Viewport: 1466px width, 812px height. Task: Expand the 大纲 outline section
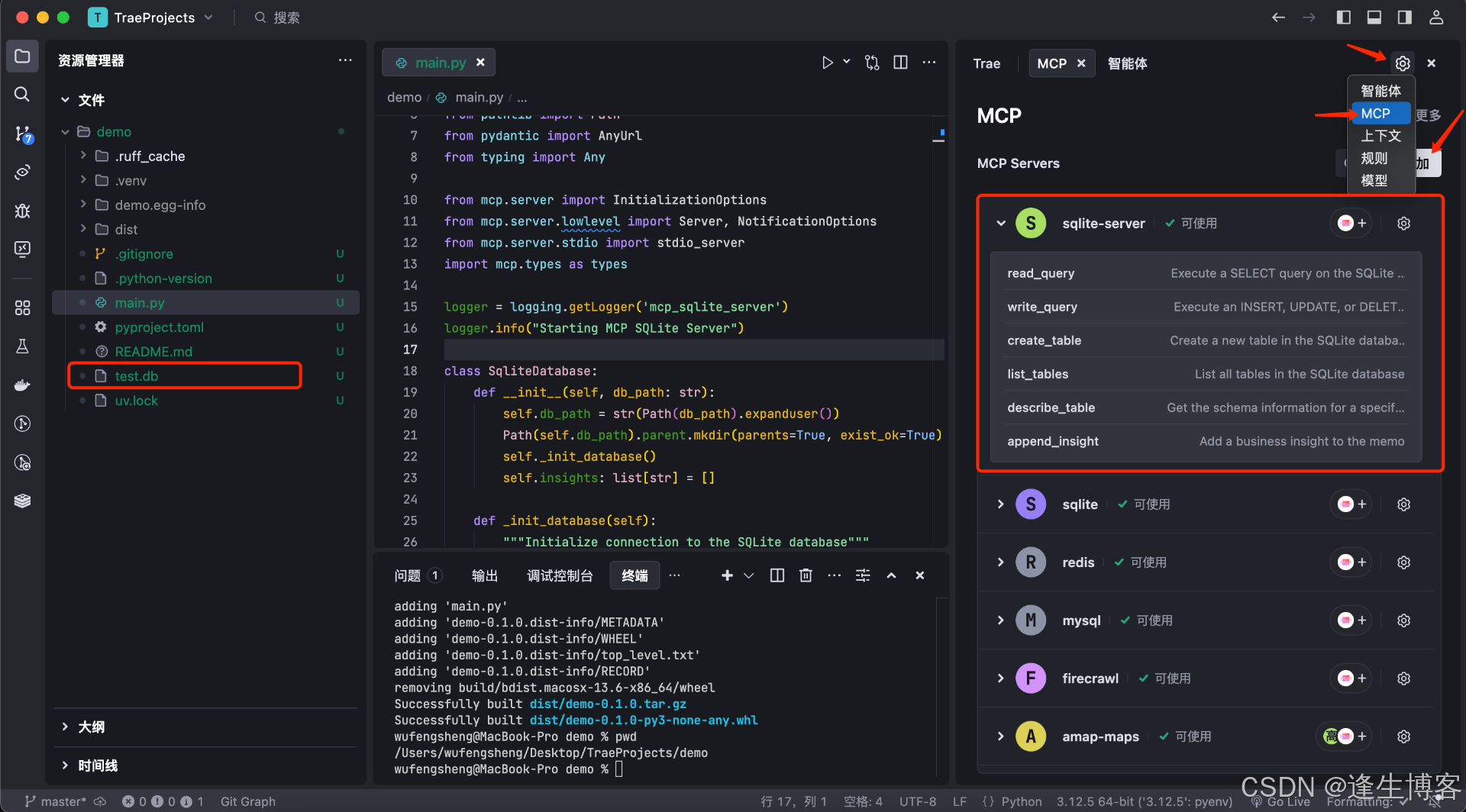click(x=65, y=727)
